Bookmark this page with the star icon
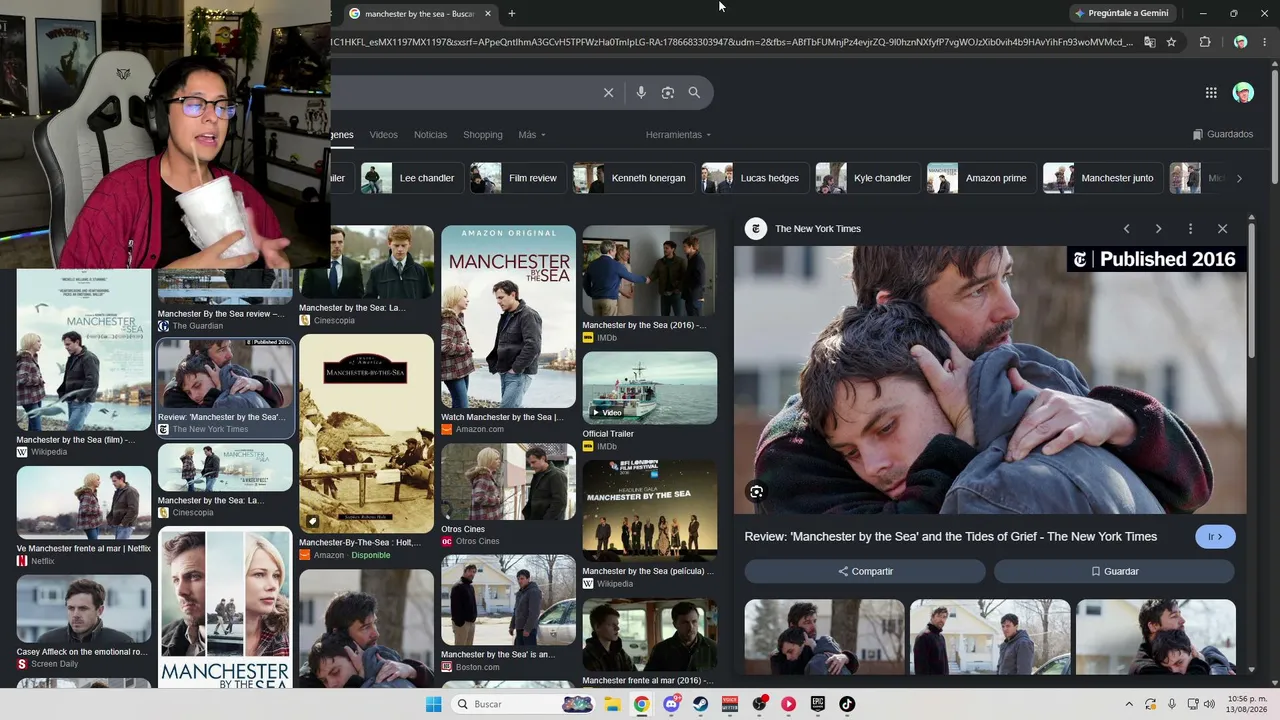Viewport: 1280px width, 720px height. [1171, 42]
